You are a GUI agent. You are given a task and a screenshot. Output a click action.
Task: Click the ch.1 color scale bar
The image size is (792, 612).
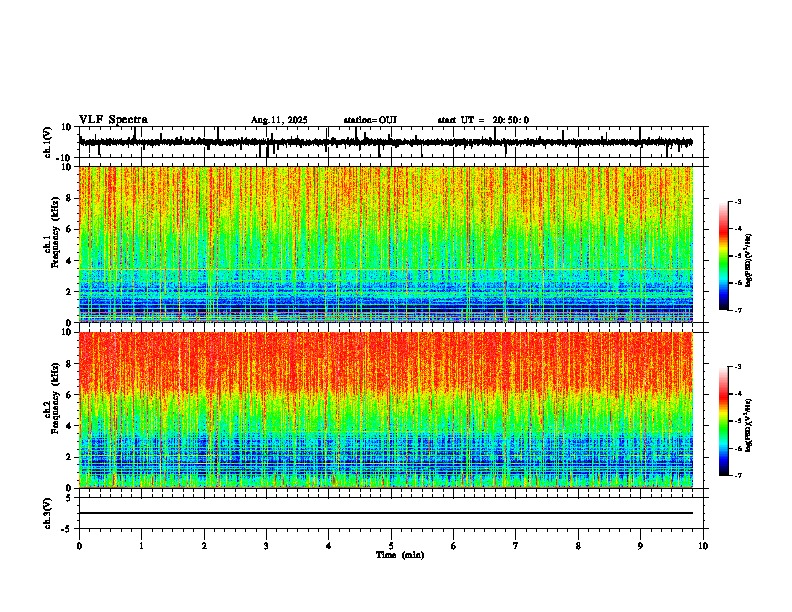click(x=723, y=256)
